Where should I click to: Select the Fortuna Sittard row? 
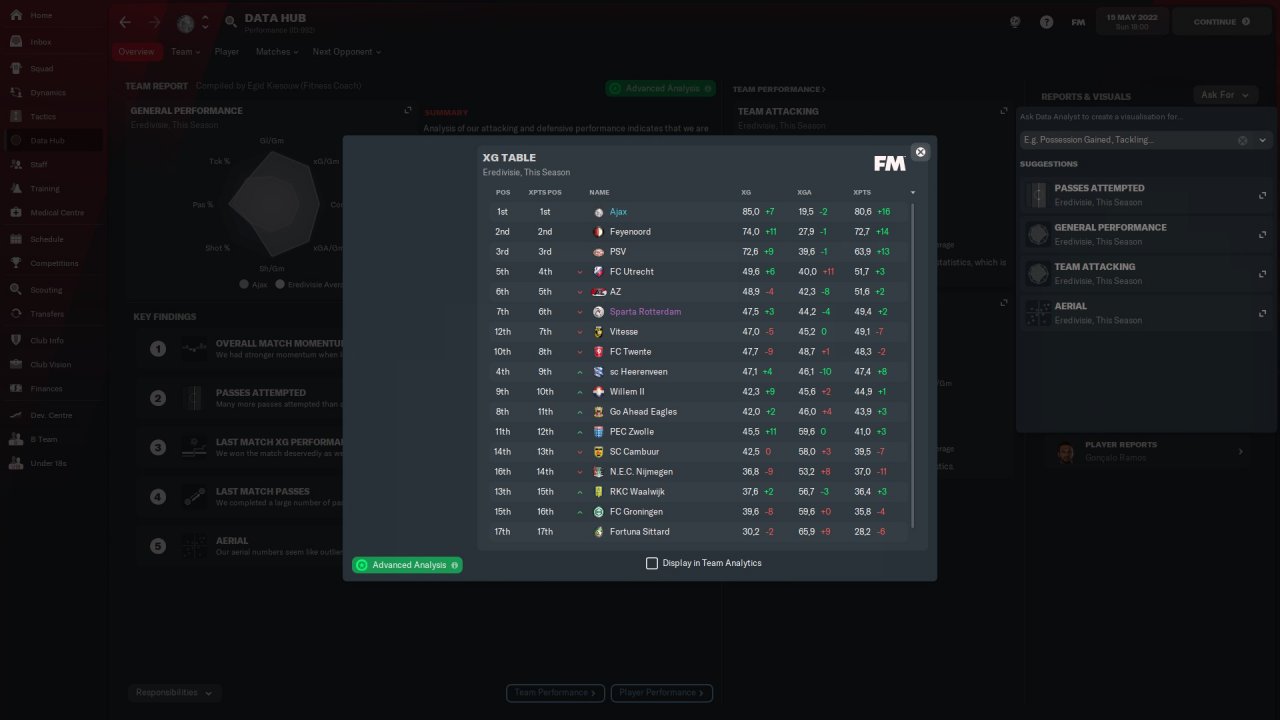699,532
